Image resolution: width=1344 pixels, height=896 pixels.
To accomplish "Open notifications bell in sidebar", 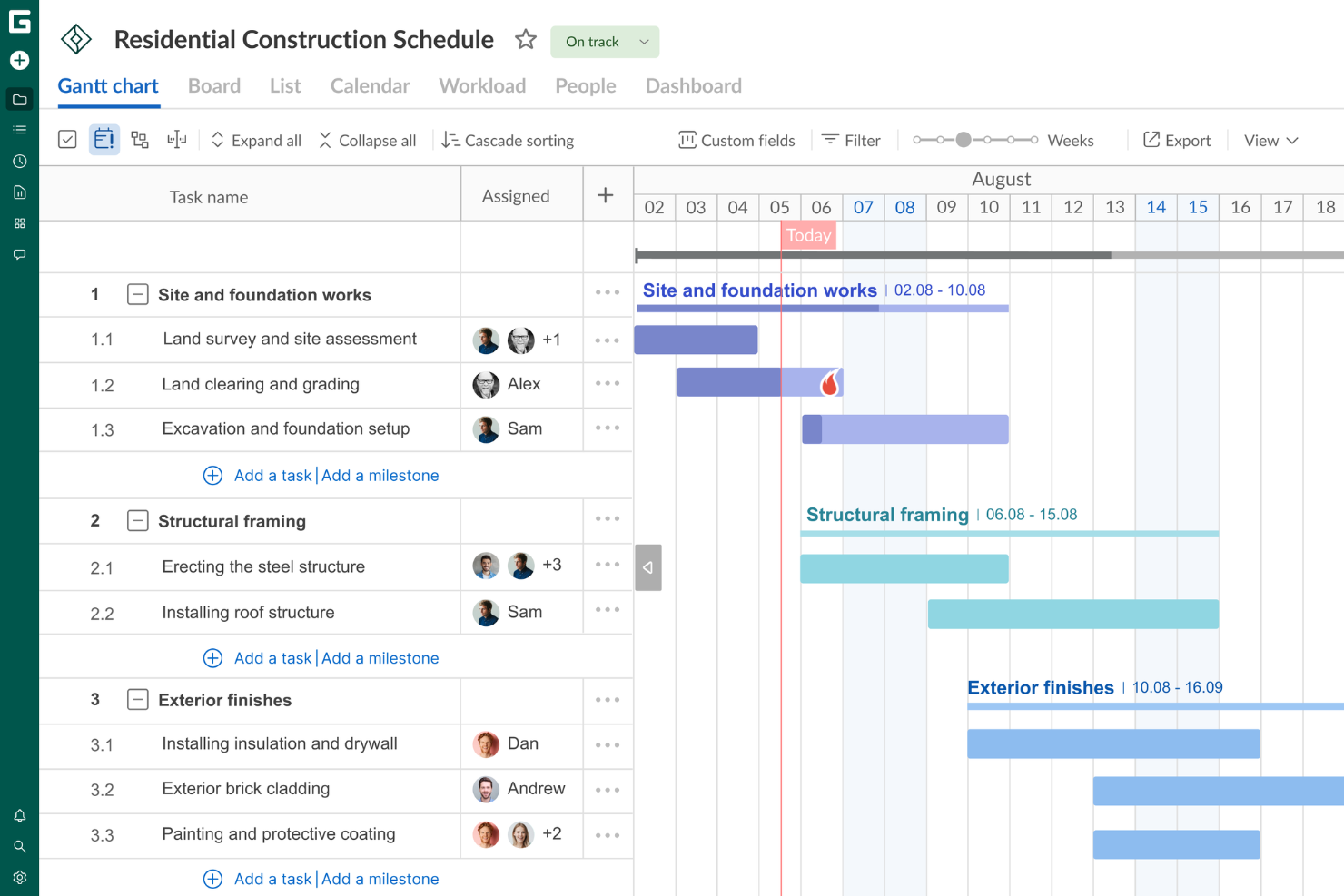I will coord(19,816).
